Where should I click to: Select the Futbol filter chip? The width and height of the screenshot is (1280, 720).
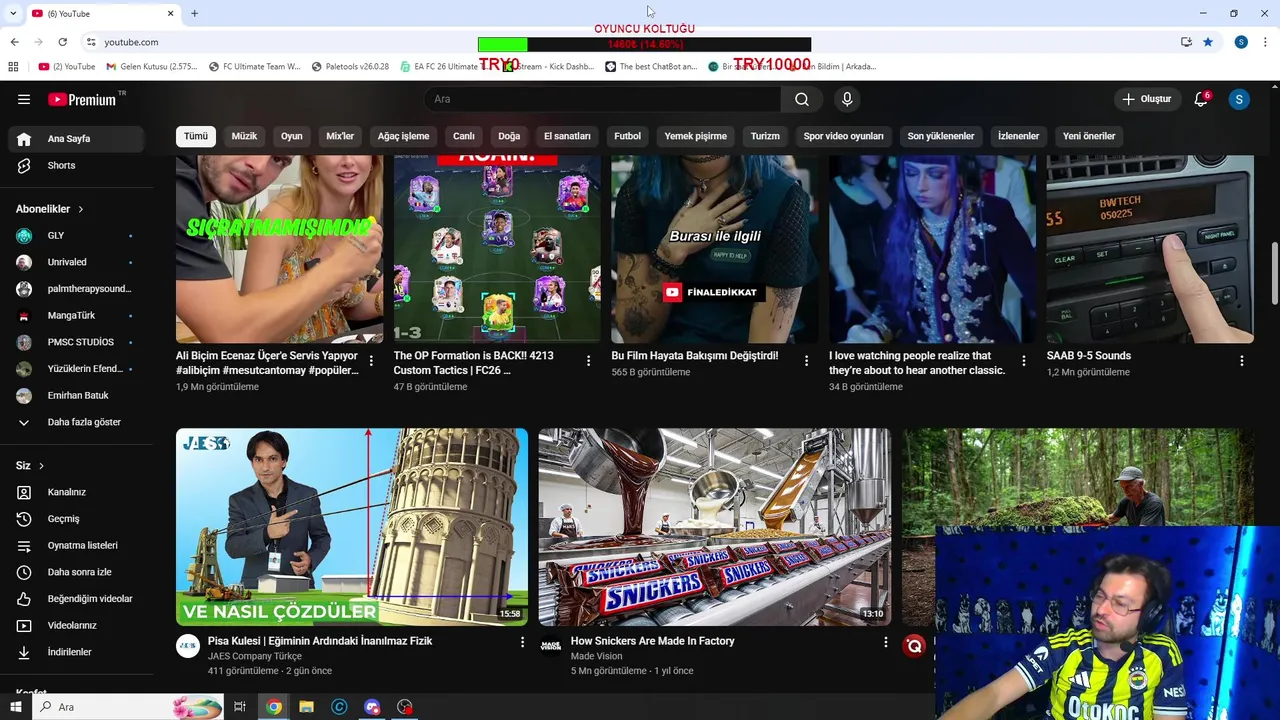(x=628, y=136)
